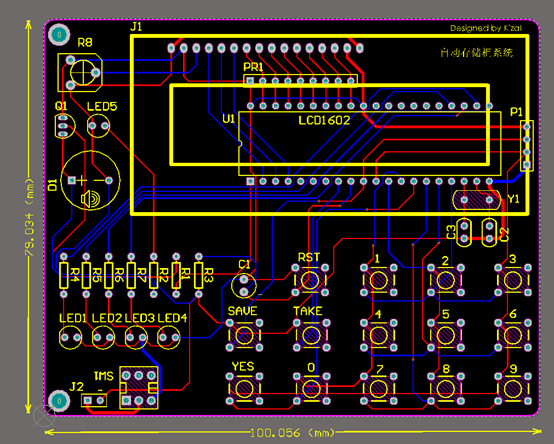Select the C1 capacitor footprint

pos(244,285)
